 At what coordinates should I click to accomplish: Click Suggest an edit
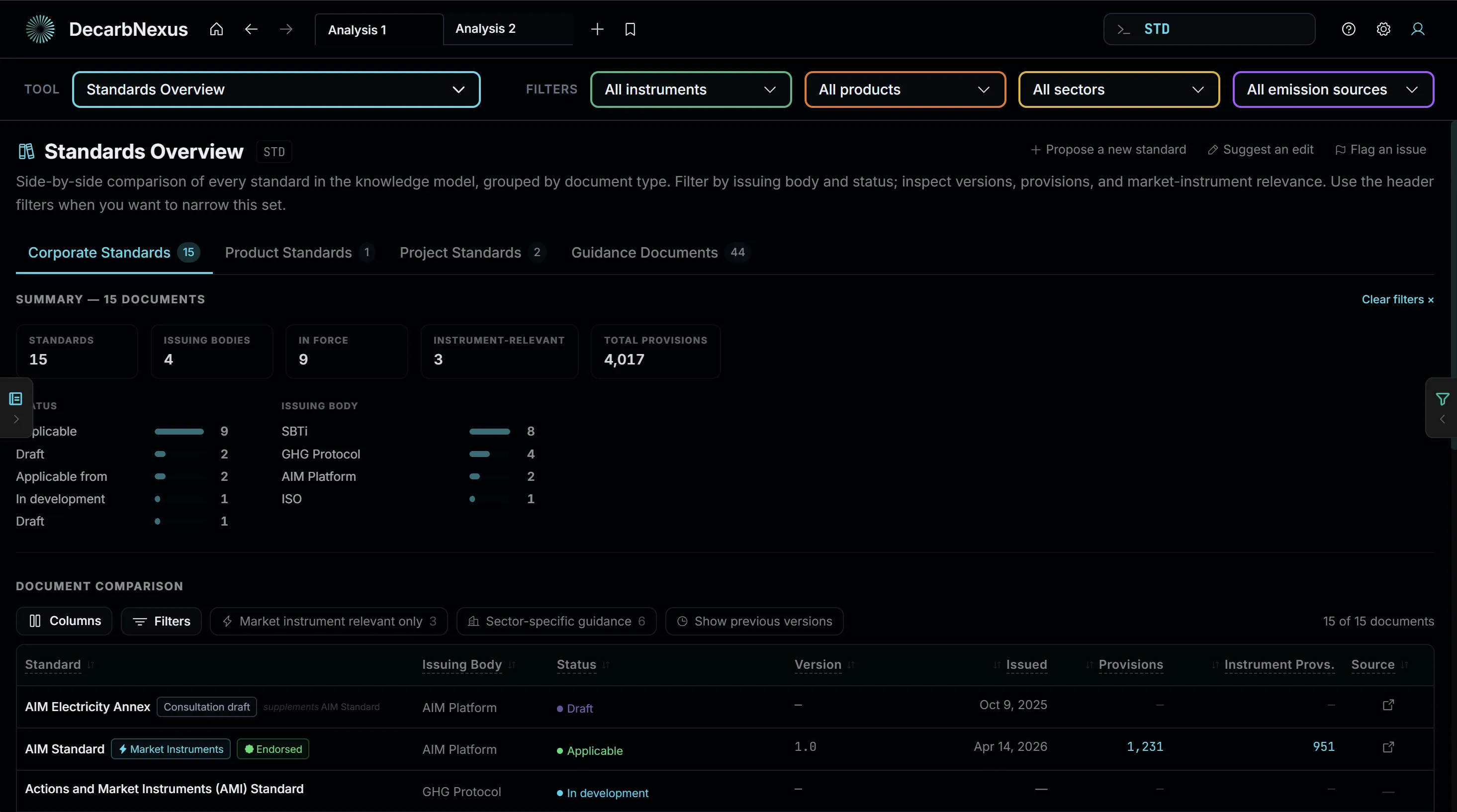[1260, 150]
